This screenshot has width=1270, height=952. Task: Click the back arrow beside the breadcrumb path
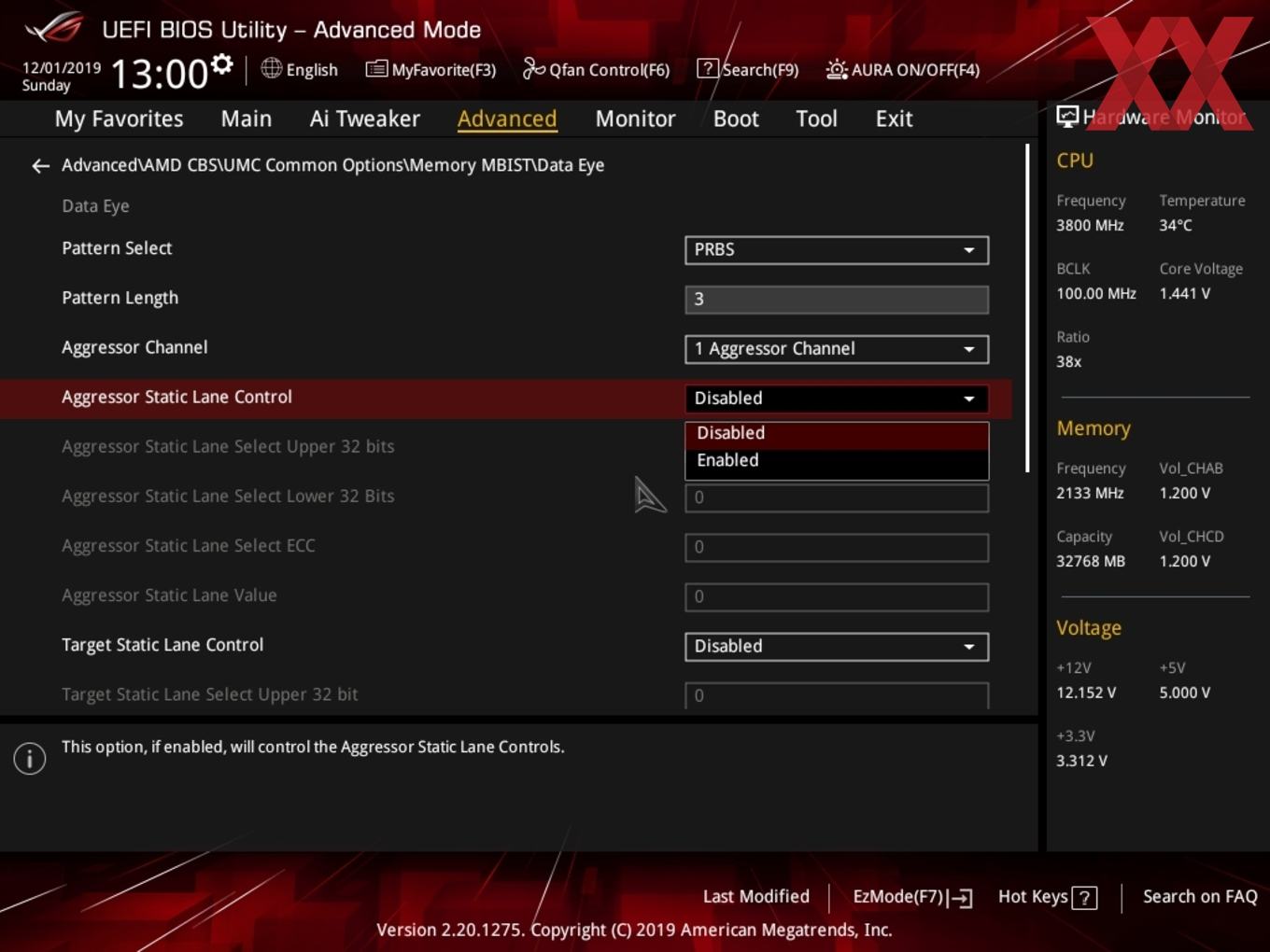click(40, 166)
